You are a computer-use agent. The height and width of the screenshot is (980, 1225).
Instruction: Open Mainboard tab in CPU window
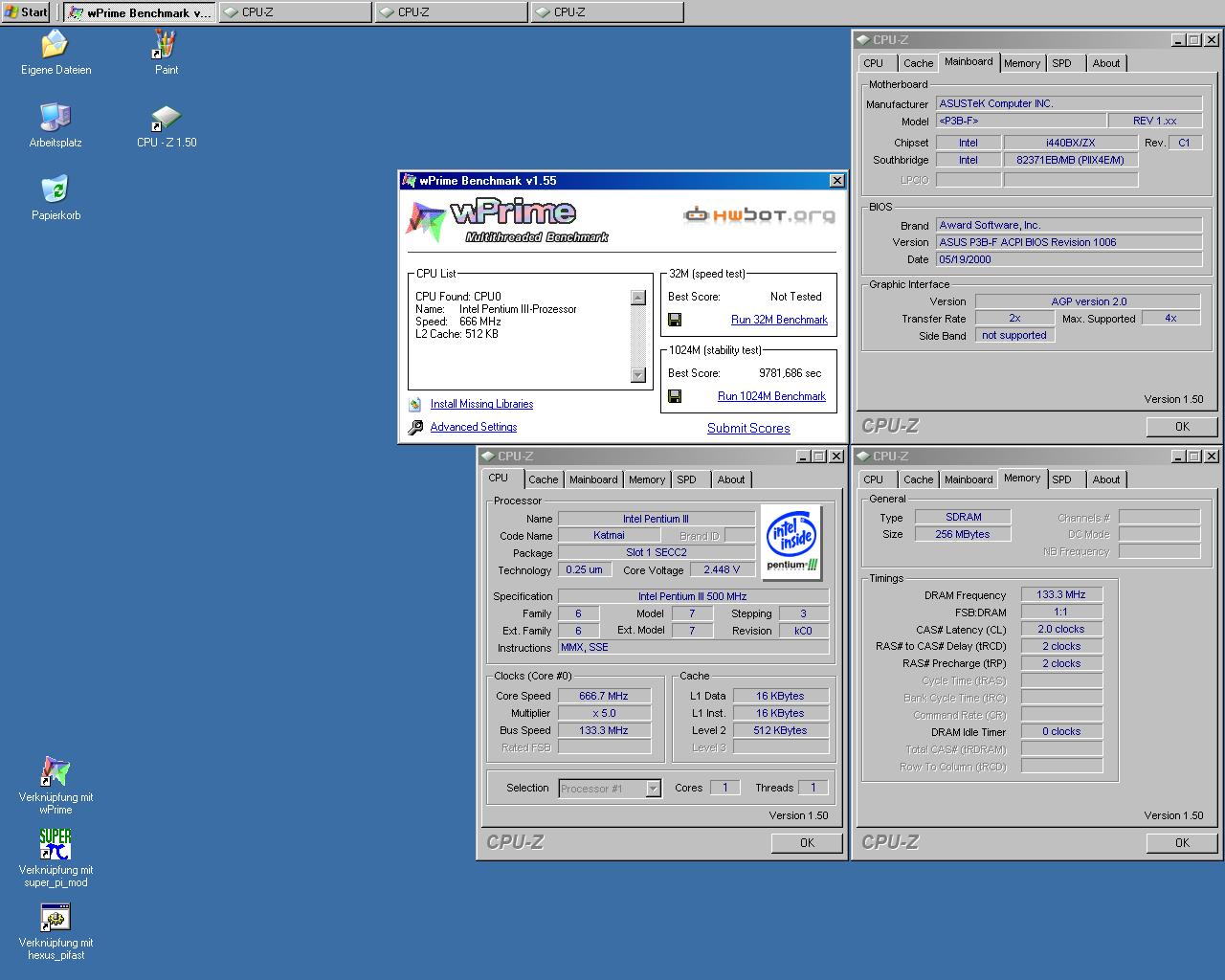[x=593, y=480]
